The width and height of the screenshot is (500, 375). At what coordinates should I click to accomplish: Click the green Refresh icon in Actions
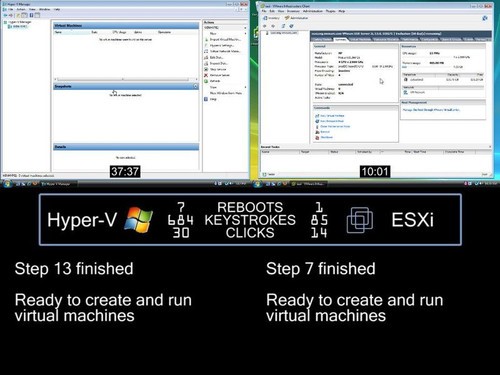click(206, 81)
